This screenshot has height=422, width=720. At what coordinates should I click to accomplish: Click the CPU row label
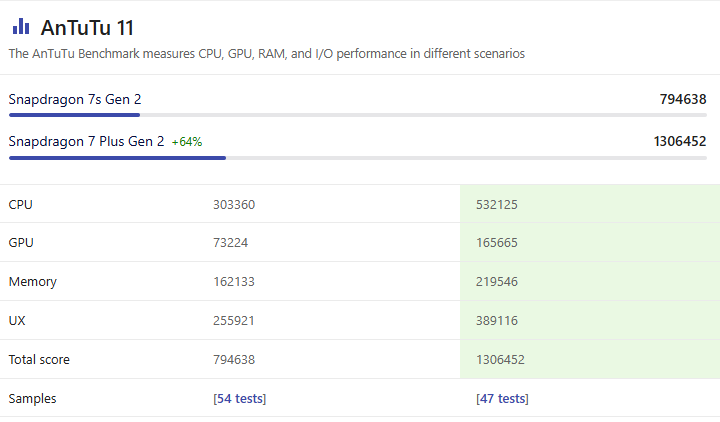[21, 205]
